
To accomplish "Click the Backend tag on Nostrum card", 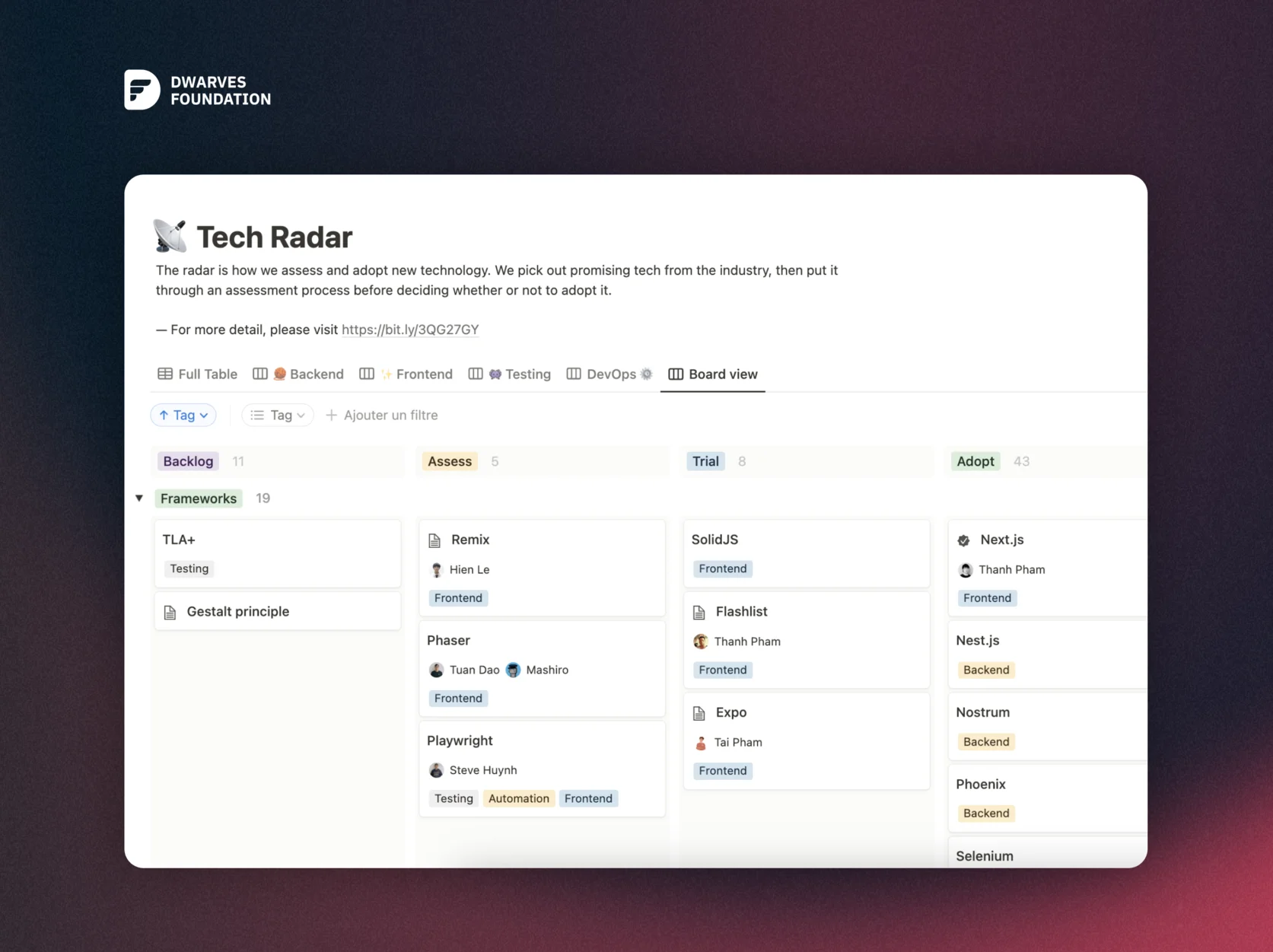I will pos(986,741).
